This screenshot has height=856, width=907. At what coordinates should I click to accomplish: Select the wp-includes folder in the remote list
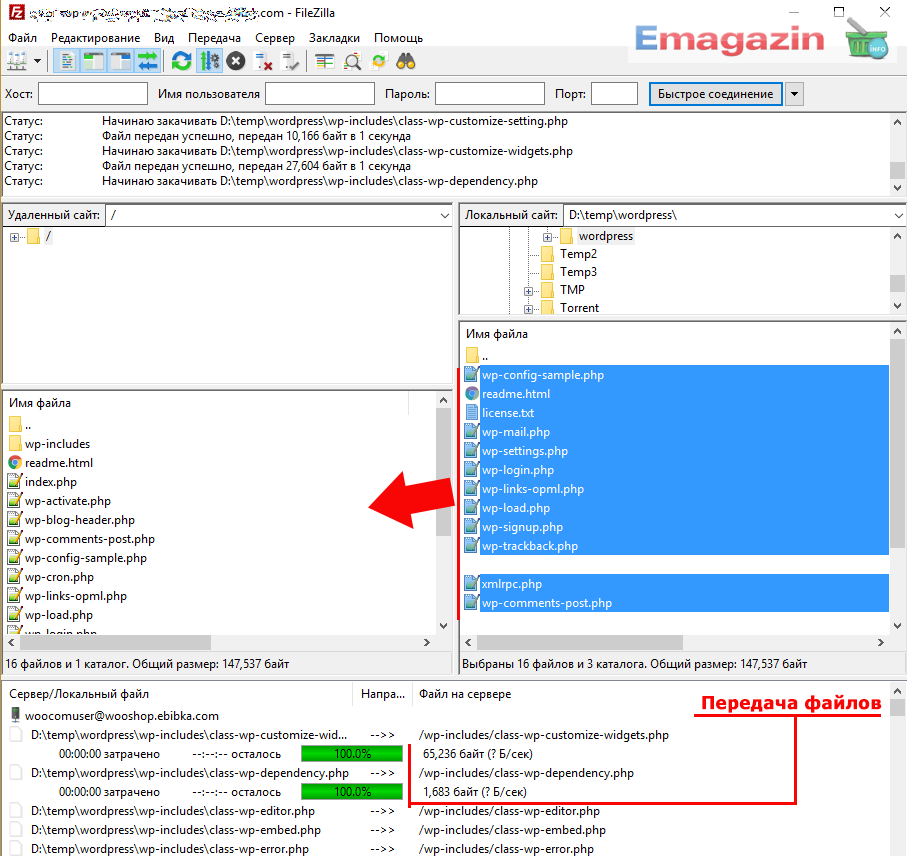tap(57, 444)
